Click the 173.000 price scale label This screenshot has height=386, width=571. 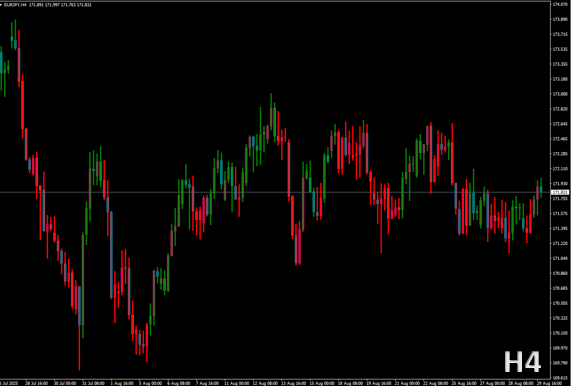(560, 94)
